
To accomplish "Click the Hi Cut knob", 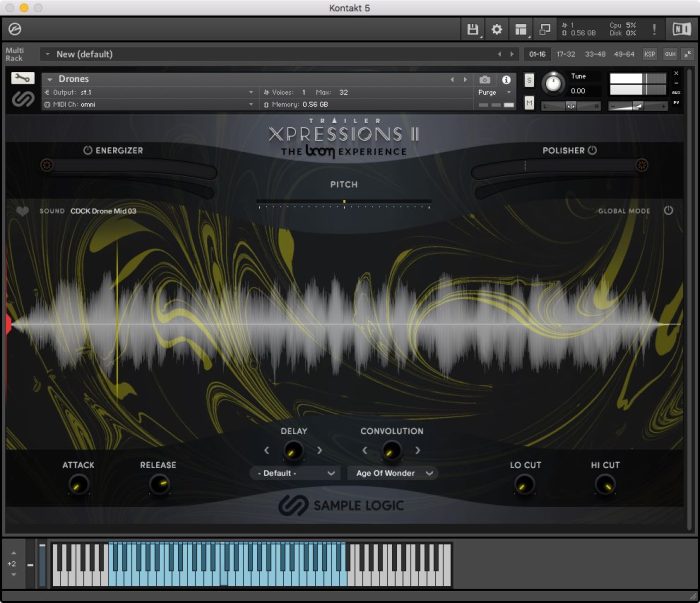I will click(x=605, y=485).
